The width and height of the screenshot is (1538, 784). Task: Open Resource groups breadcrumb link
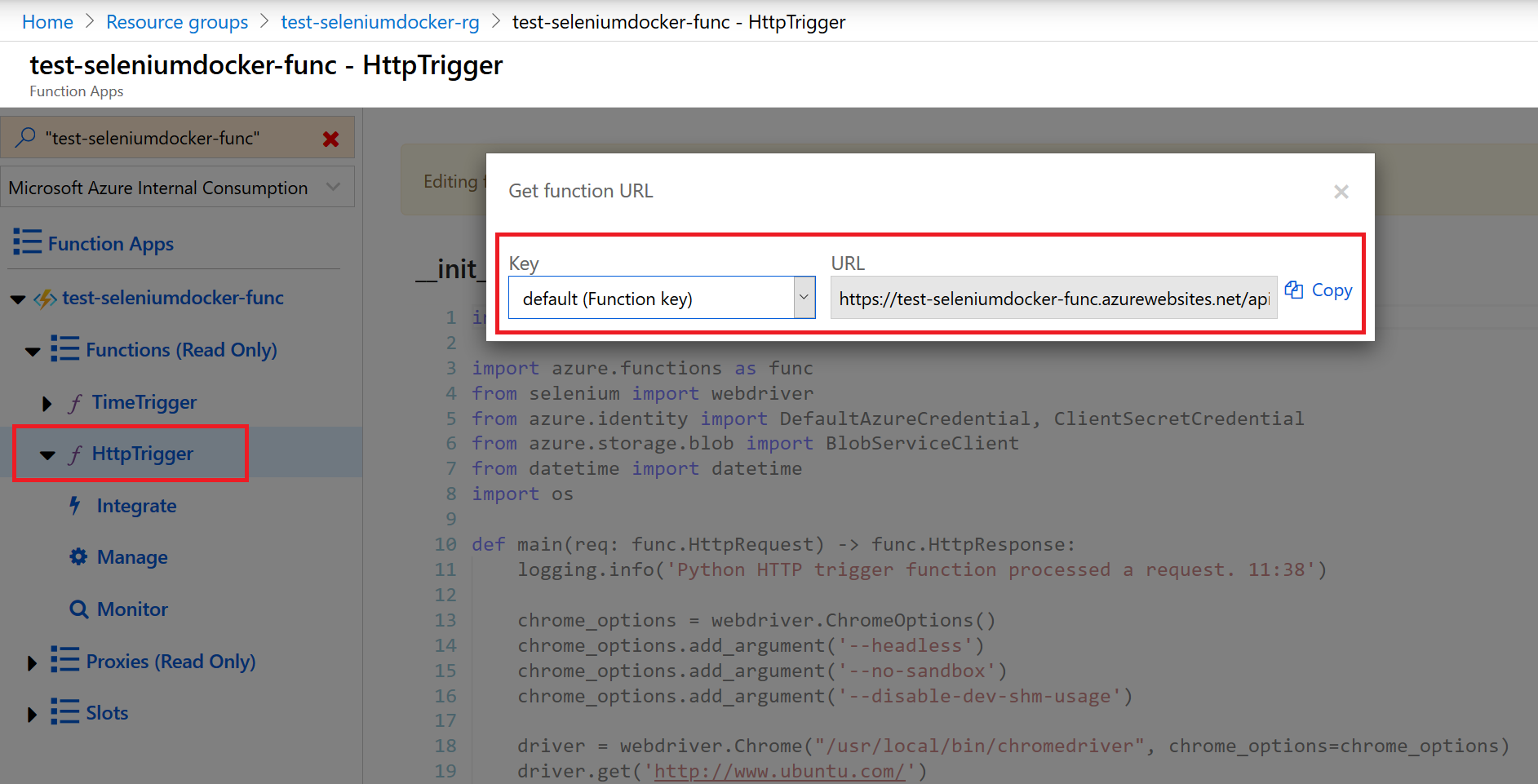pos(177,22)
